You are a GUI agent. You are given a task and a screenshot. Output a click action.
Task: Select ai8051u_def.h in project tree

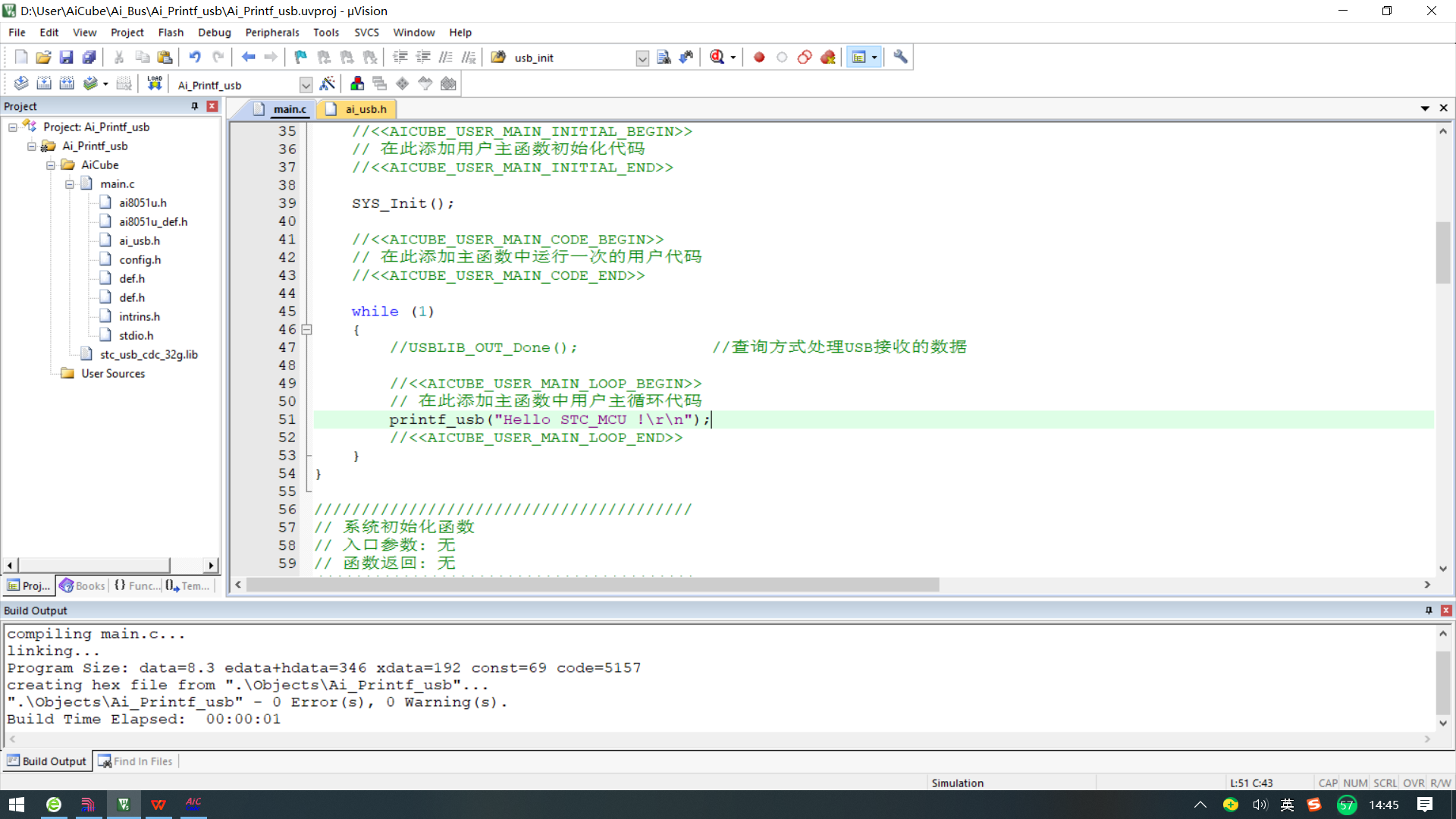(152, 222)
